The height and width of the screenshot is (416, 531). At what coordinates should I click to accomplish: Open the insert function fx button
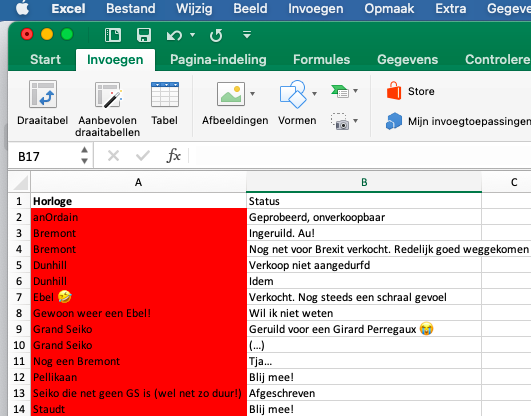point(173,156)
